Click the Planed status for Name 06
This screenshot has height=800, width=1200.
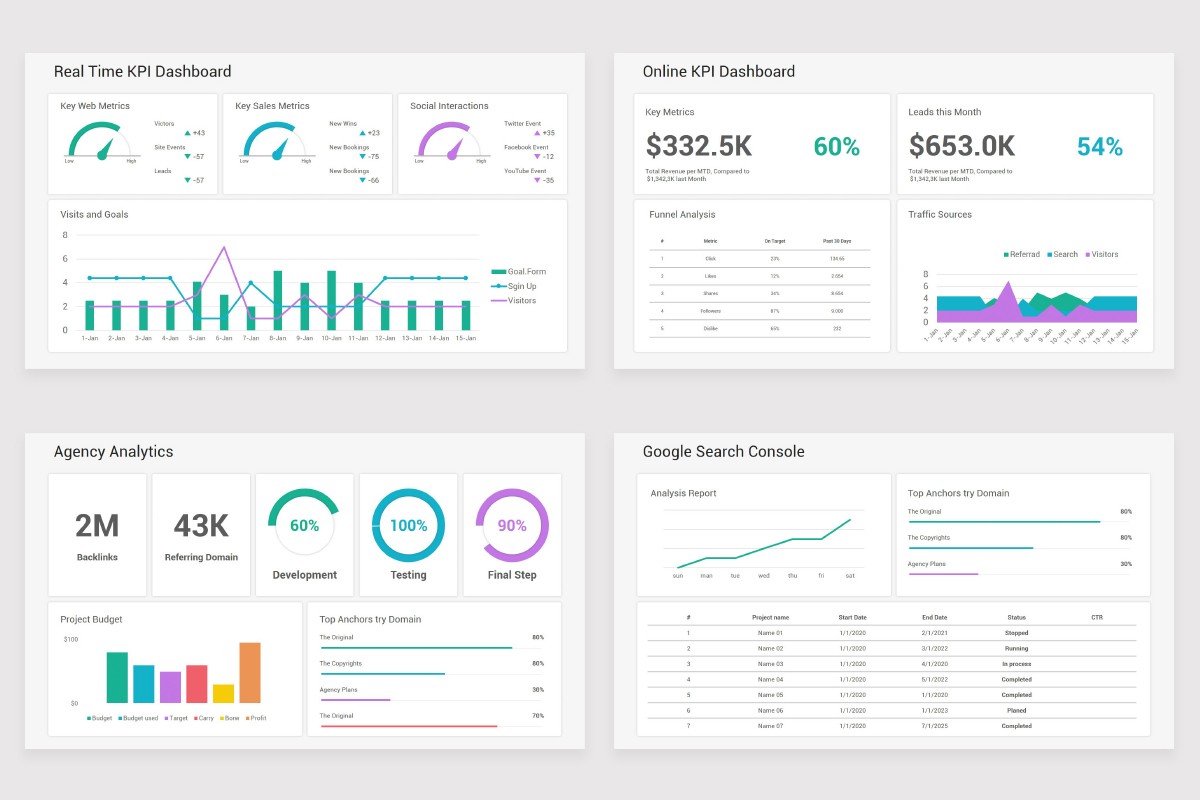1017,710
